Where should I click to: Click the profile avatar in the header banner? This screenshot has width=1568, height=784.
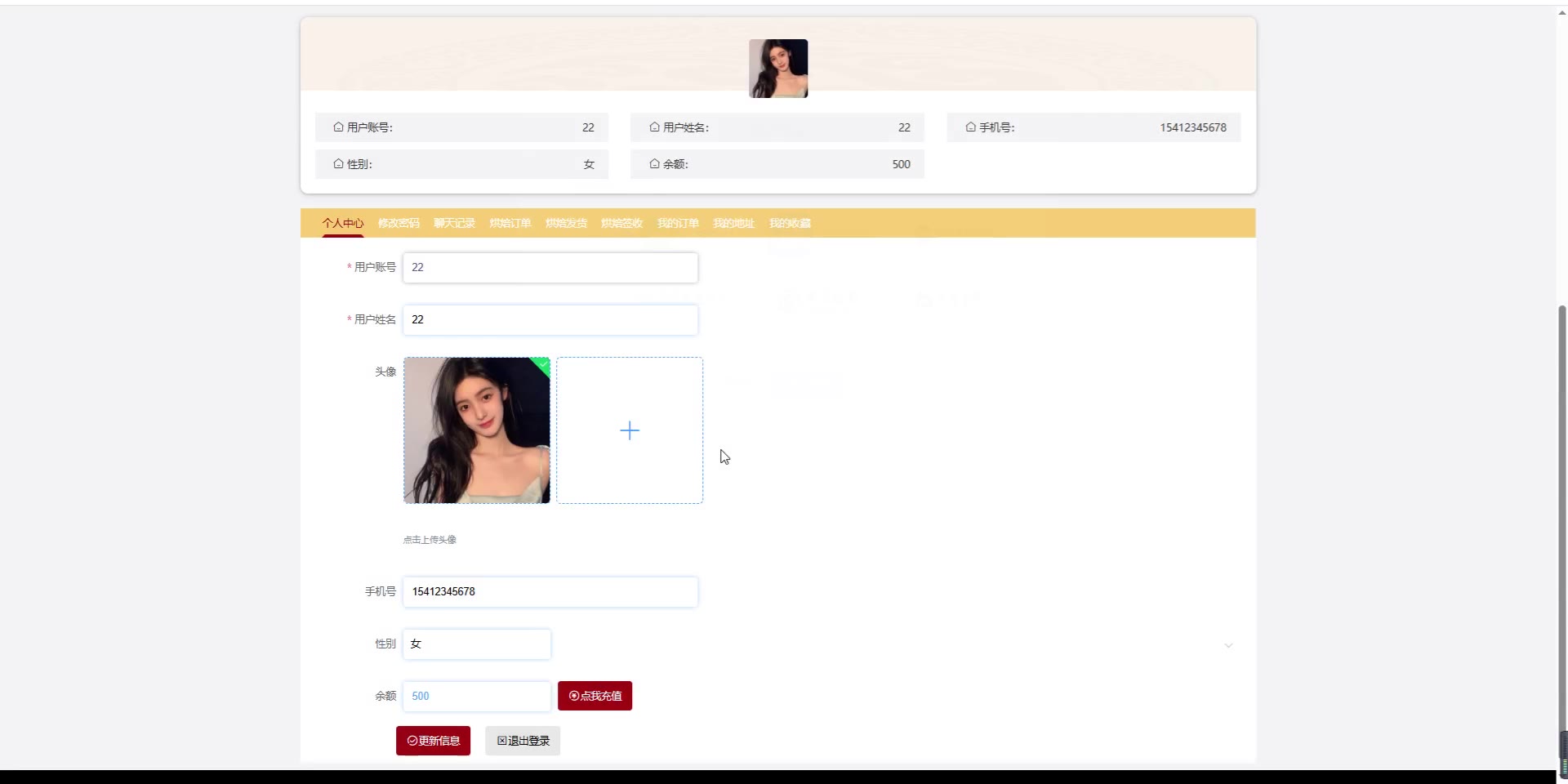778,69
